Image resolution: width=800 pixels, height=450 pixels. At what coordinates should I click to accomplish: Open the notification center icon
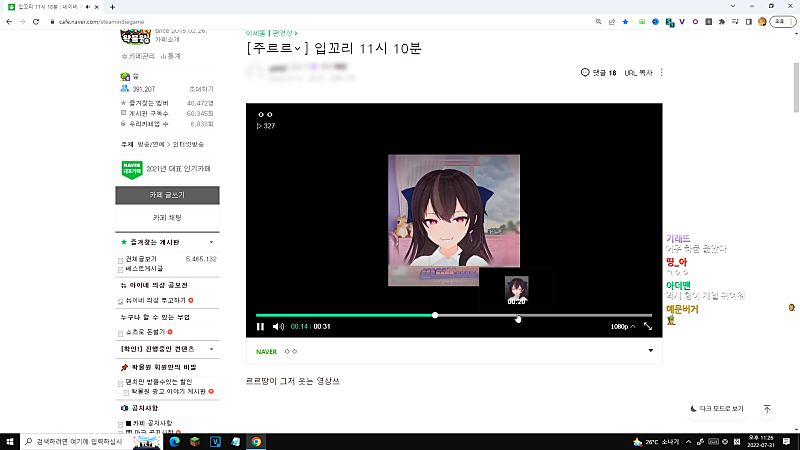click(x=786, y=441)
